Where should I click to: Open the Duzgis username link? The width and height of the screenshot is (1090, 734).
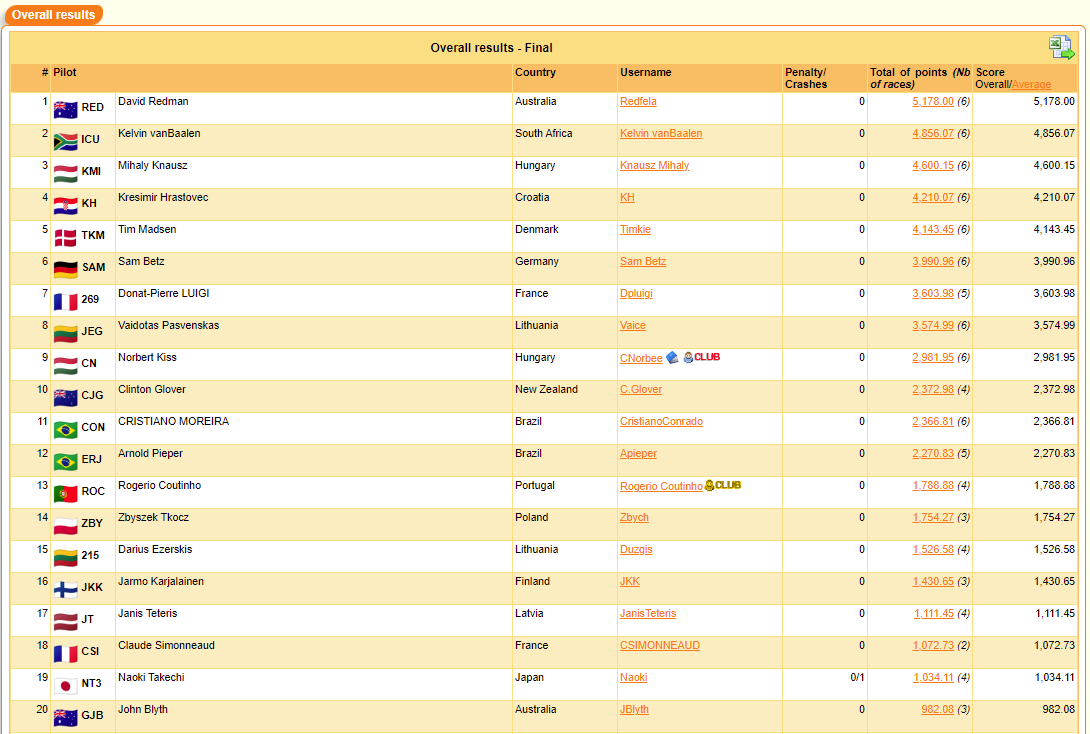click(x=636, y=549)
